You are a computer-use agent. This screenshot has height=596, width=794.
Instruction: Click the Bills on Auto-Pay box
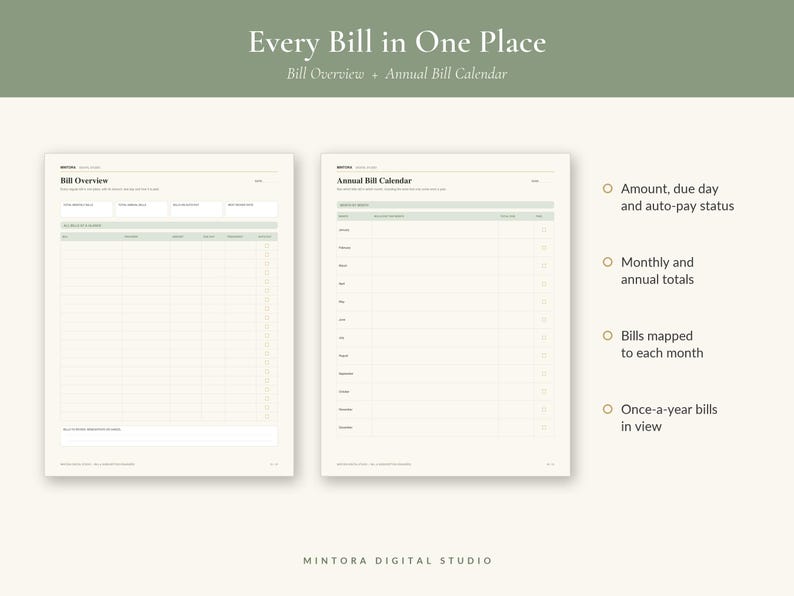[x=196, y=209]
